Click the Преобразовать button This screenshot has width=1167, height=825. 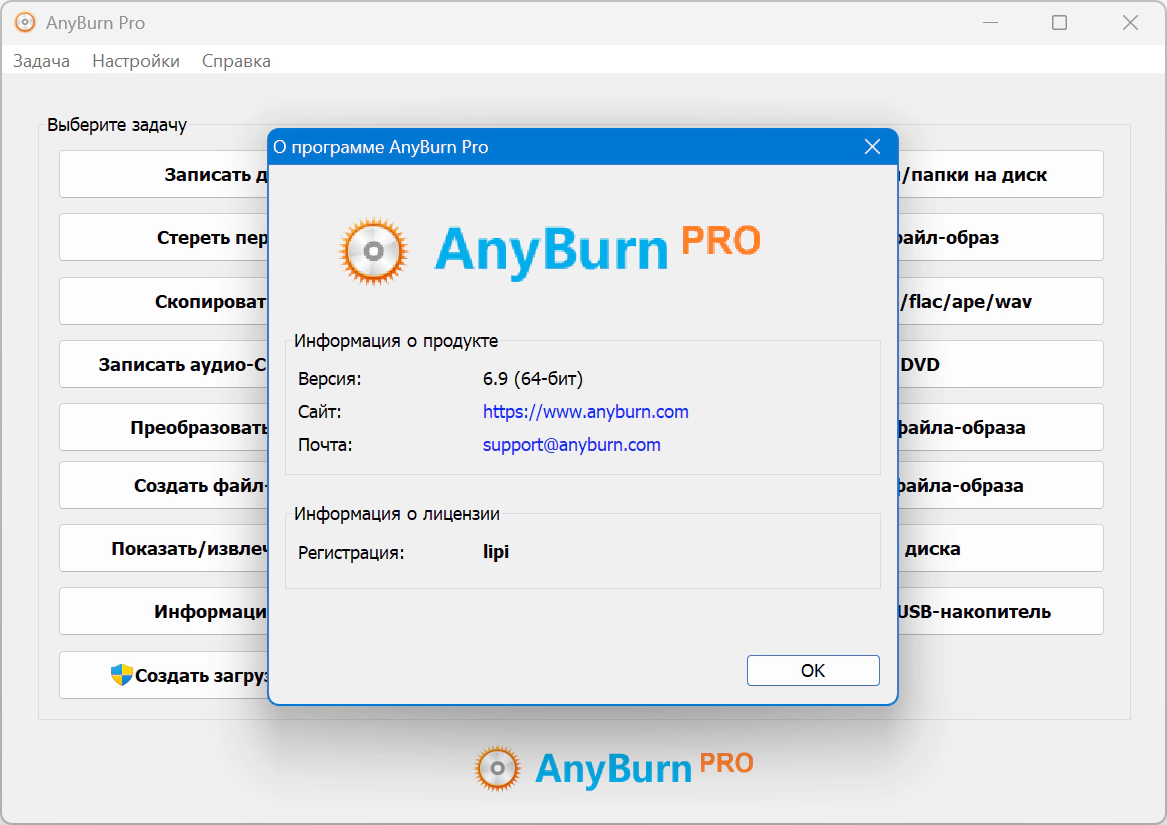164,427
